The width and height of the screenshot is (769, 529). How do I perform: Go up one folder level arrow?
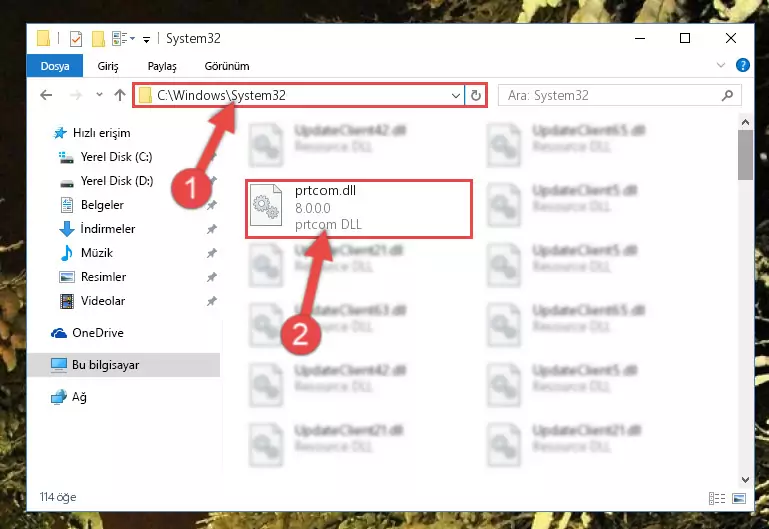[120, 95]
